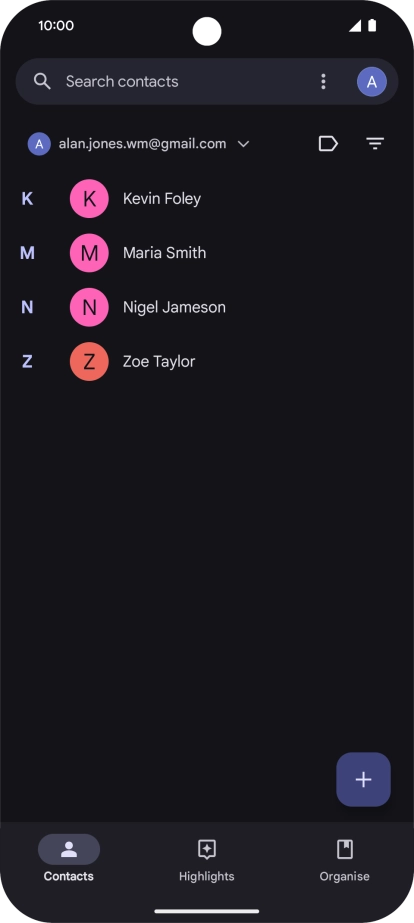Open the filter/sort contacts icon
The image size is (414, 923).
(375, 144)
